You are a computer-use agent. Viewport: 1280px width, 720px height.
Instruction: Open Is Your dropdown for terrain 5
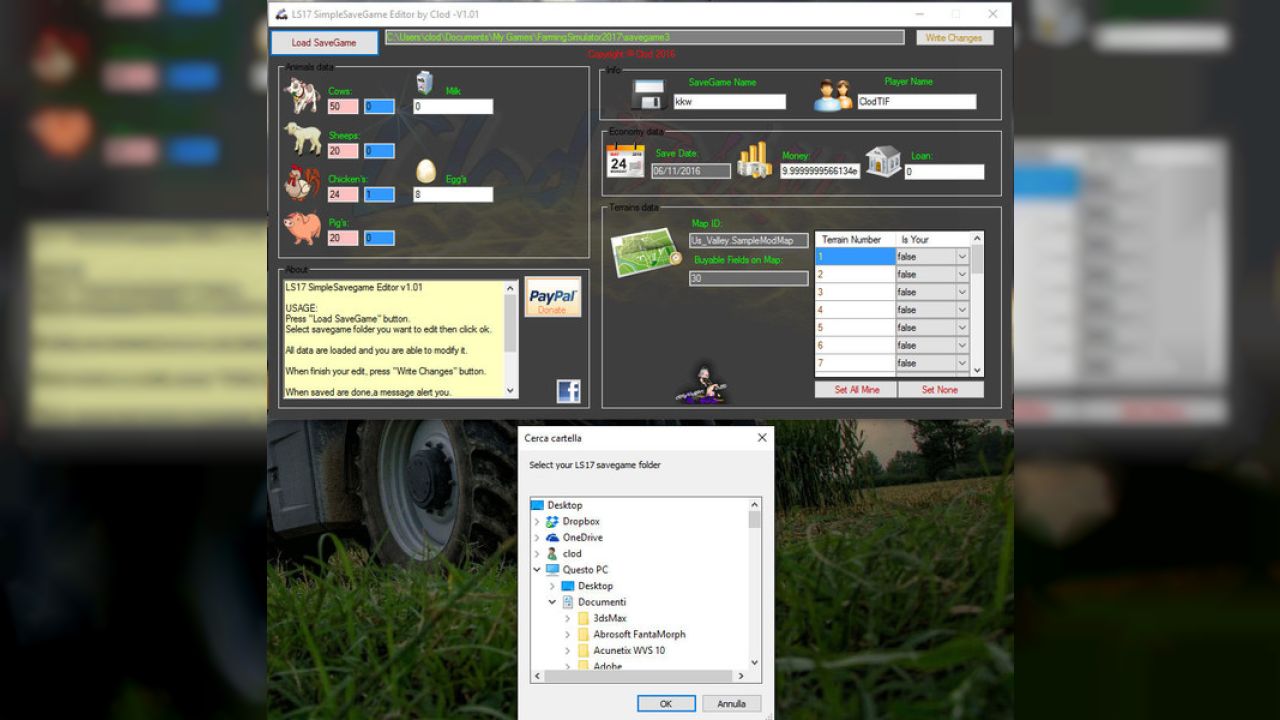point(962,328)
